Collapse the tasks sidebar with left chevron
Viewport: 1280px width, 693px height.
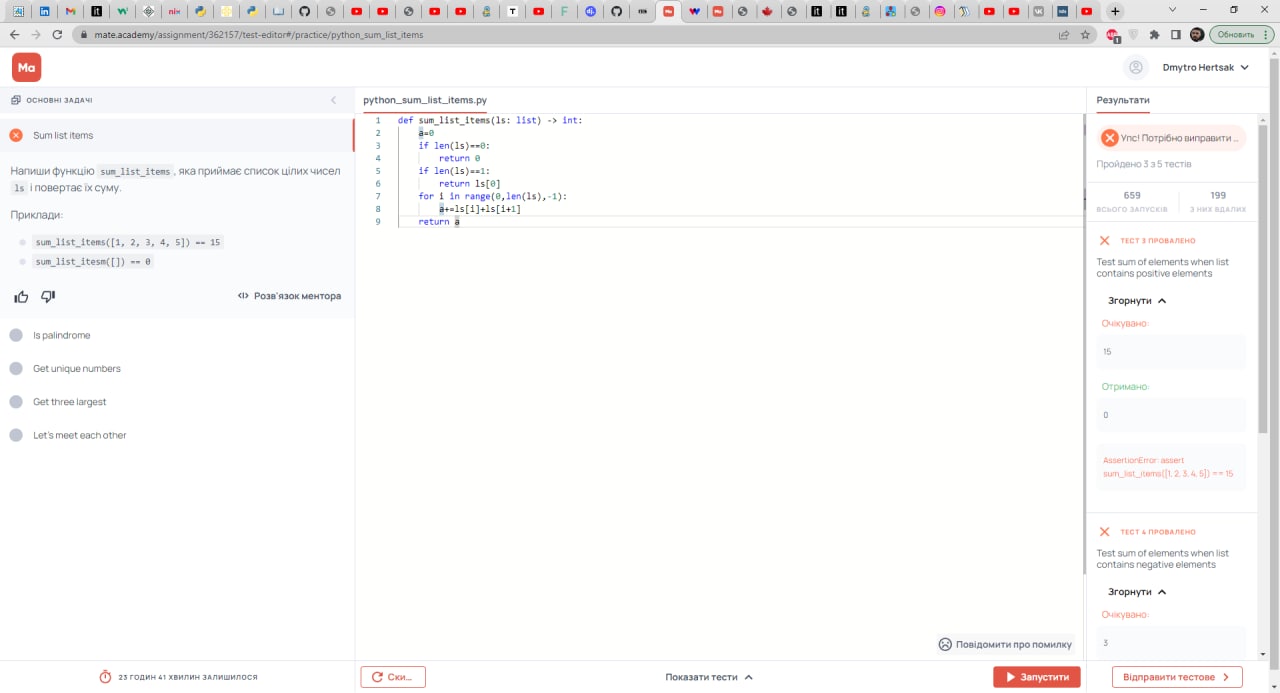[334, 100]
